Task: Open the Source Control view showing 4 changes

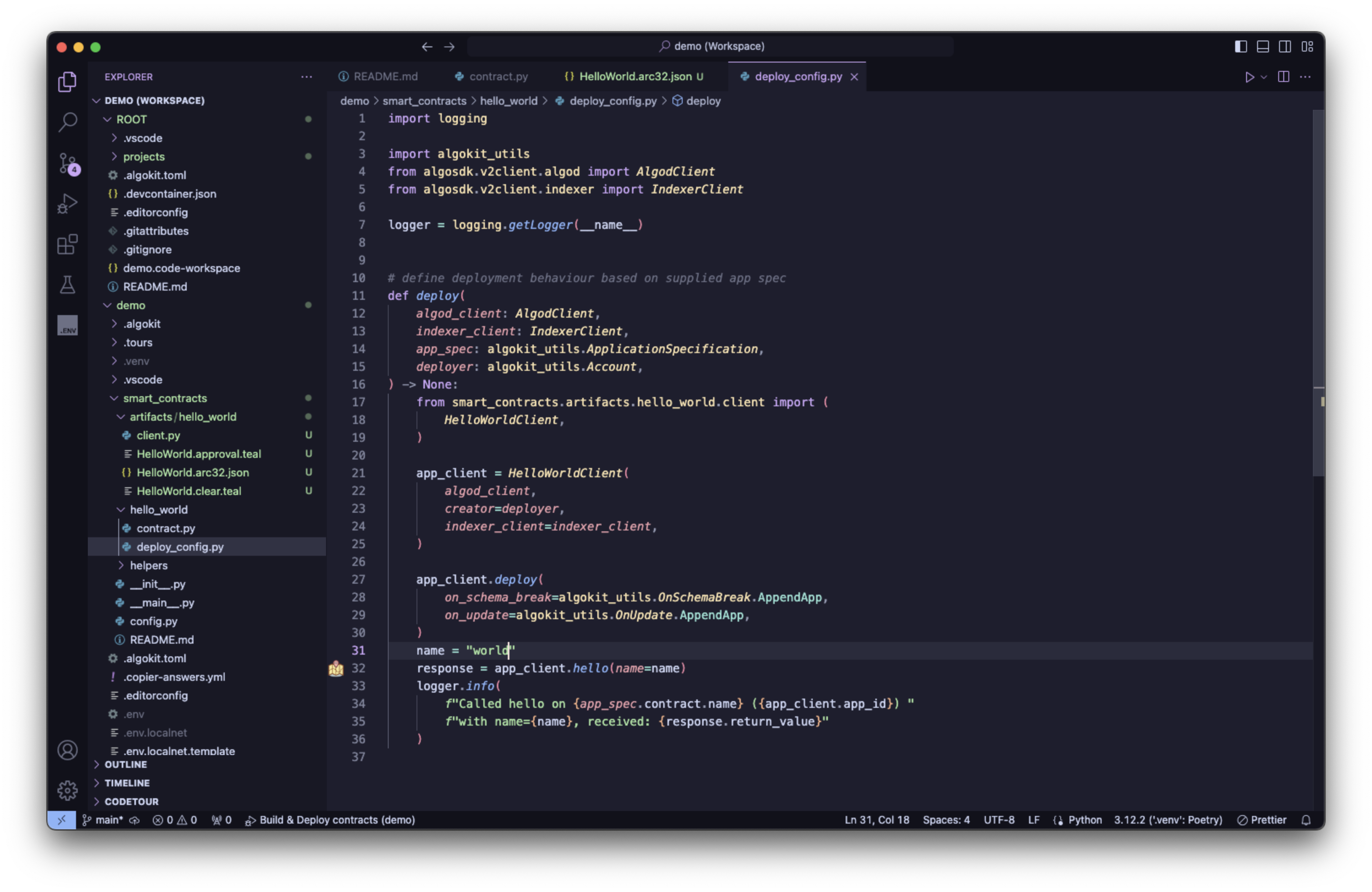Action: pyautogui.click(x=67, y=163)
